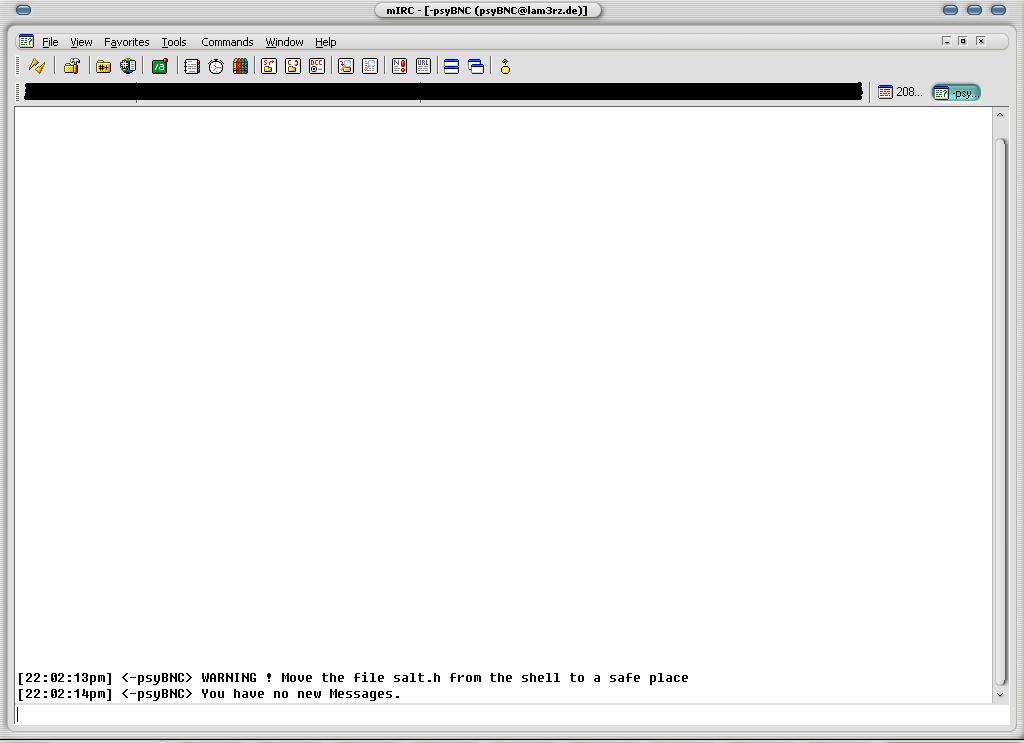Click the scrollbar up arrow
Viewport: 1024px width, 743px height.
pos(1000,115)
